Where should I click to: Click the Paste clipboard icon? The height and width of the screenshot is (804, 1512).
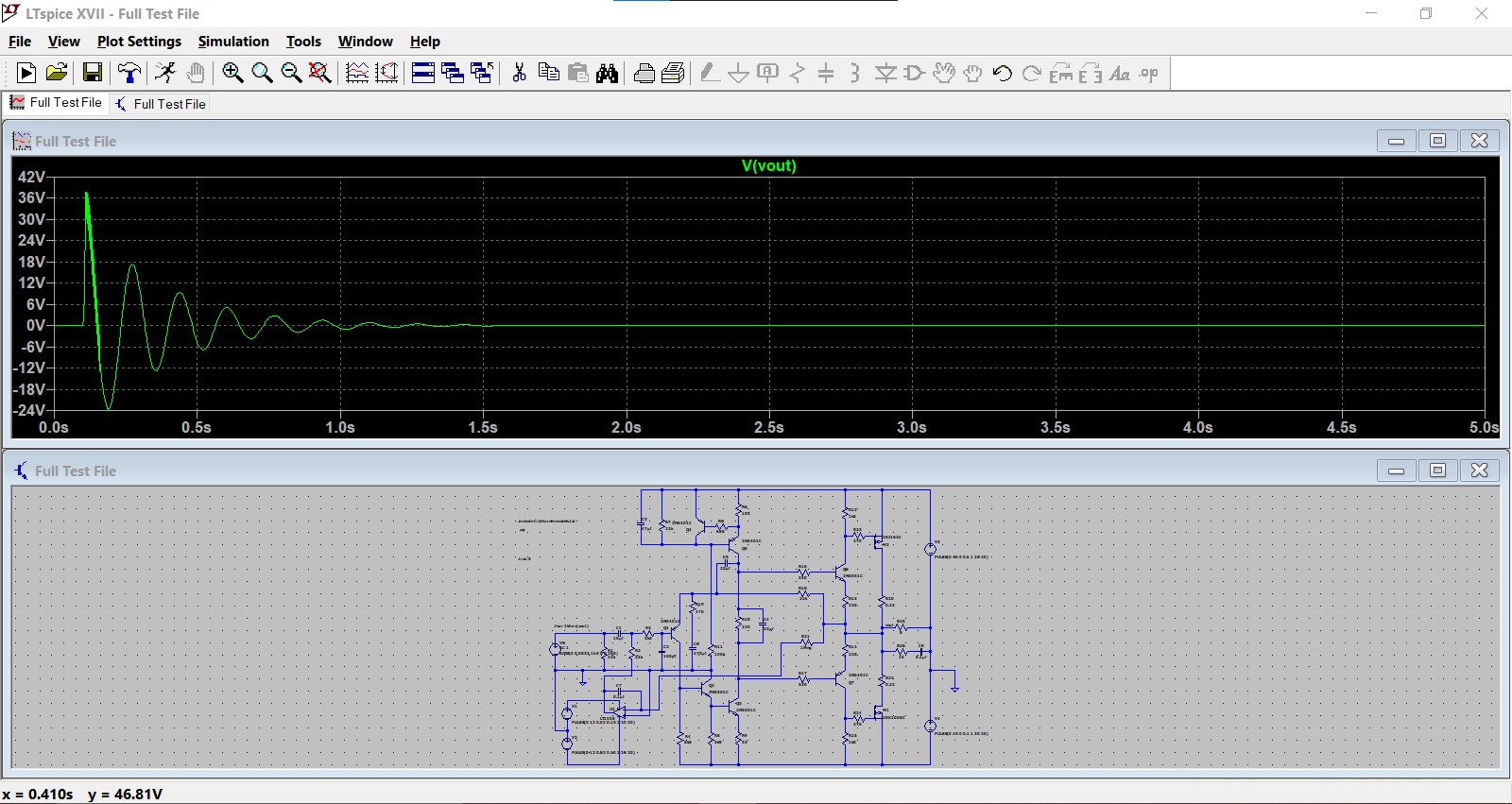578,73
